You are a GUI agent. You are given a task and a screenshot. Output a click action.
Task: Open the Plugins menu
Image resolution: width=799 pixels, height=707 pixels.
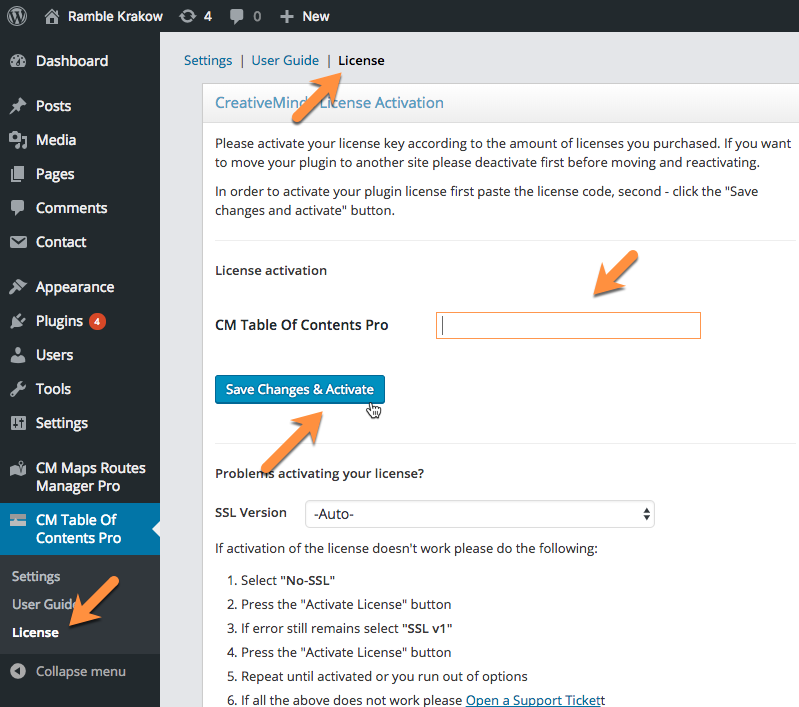point(59,322)
